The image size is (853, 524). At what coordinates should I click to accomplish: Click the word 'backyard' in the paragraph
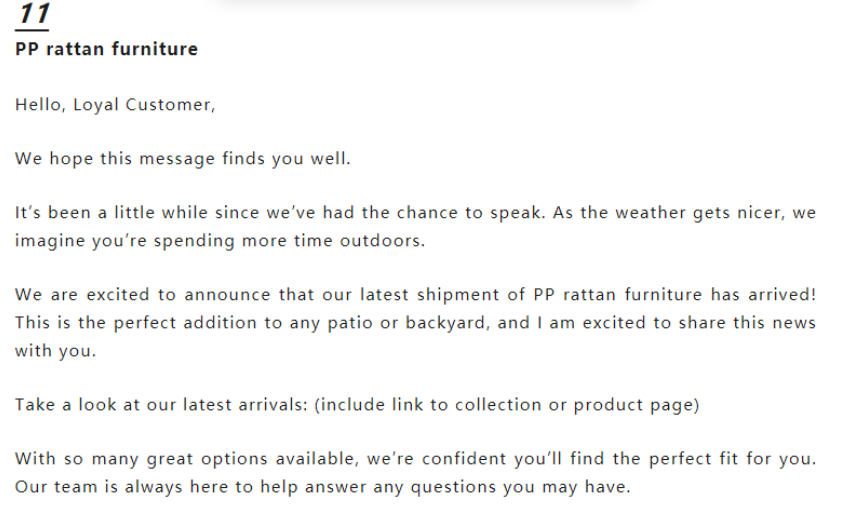(444, 323)
